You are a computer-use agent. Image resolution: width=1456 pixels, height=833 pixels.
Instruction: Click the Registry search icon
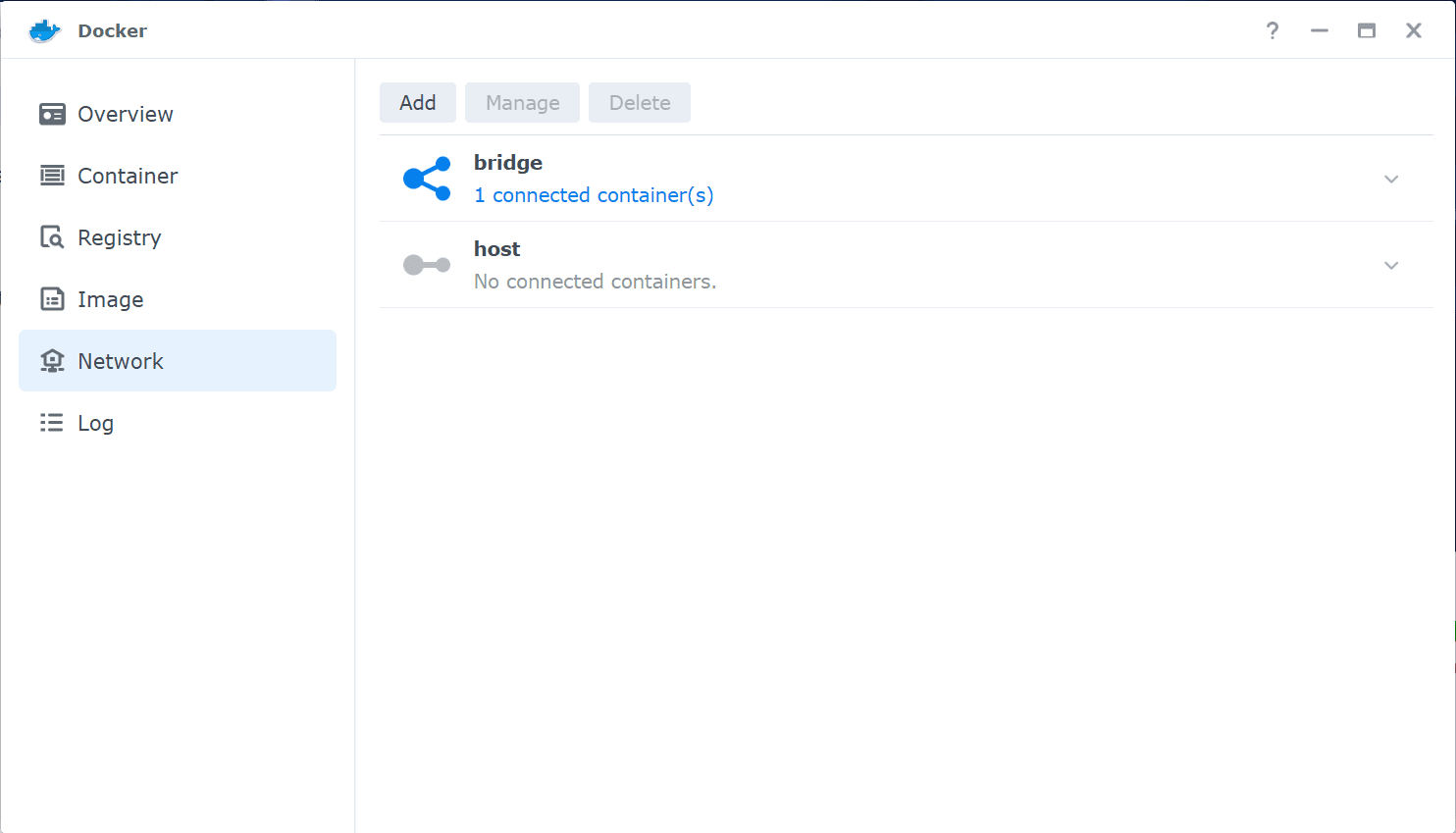point(52,237)
